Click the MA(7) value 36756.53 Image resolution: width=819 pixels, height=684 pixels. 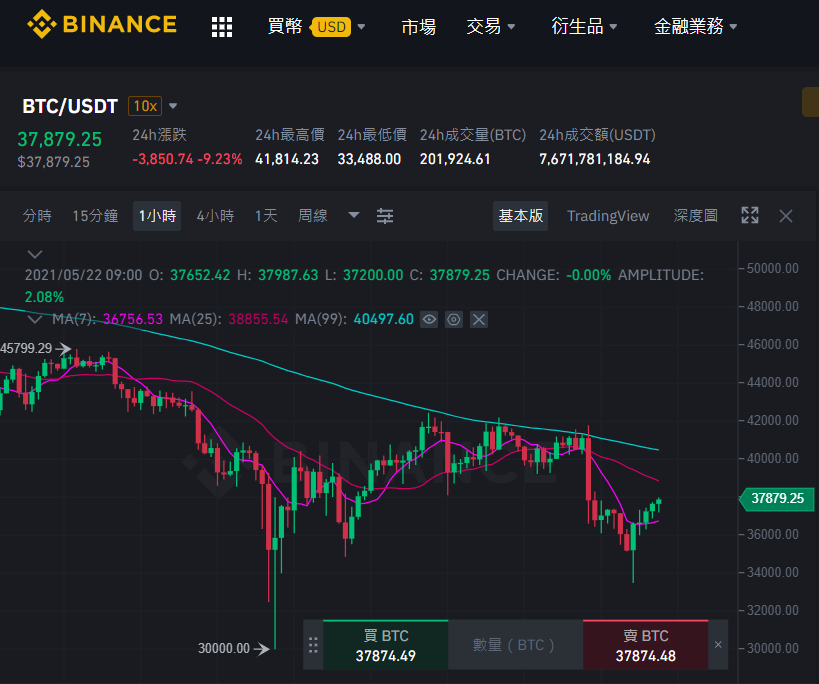(133, 319)
